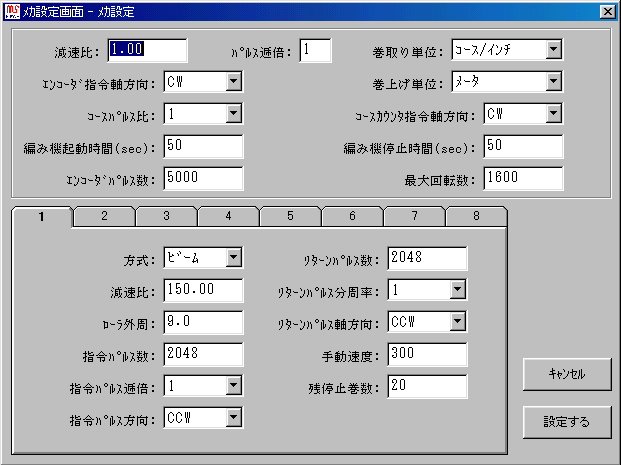This screenshot has width=621, height=465.
Task: Click the 設定する button
Action: click(566, 421)
